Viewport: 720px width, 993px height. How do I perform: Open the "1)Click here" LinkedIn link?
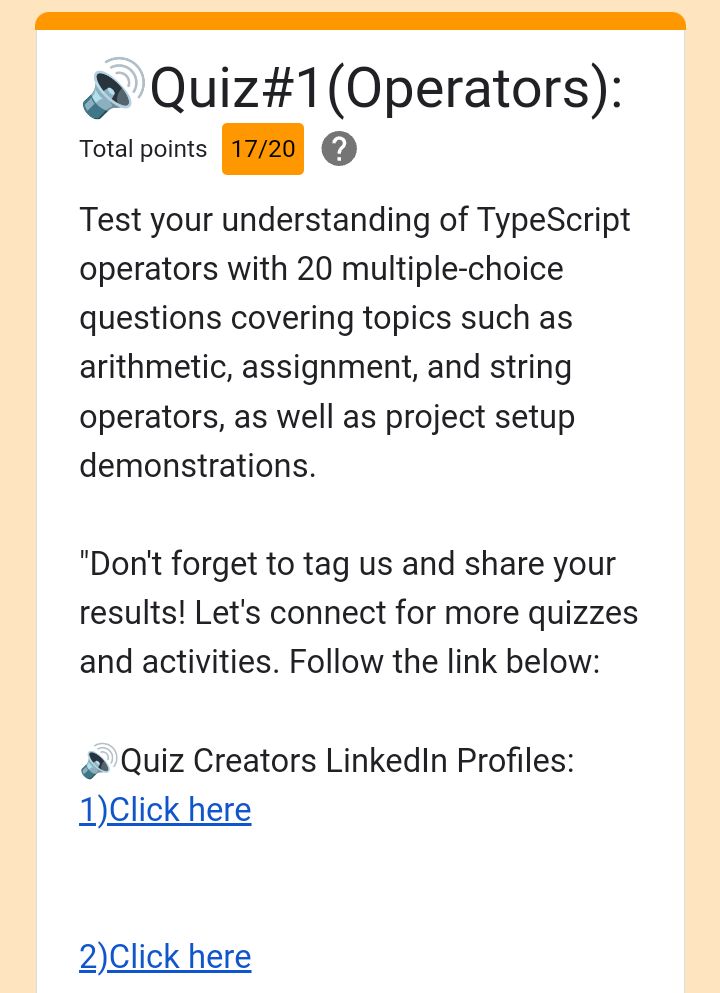pos(165,809)
